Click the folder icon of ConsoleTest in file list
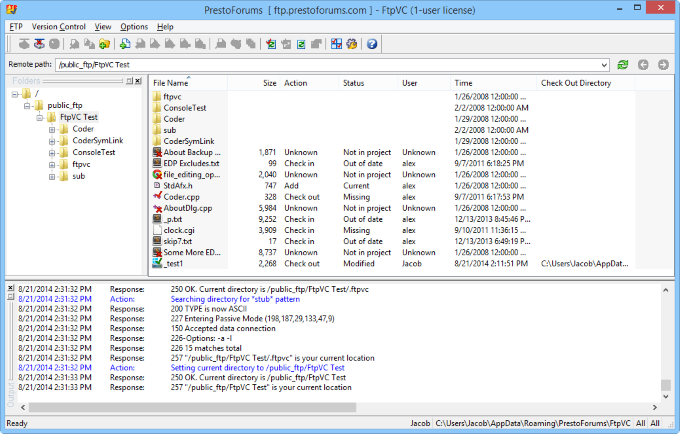 (157, 108)
